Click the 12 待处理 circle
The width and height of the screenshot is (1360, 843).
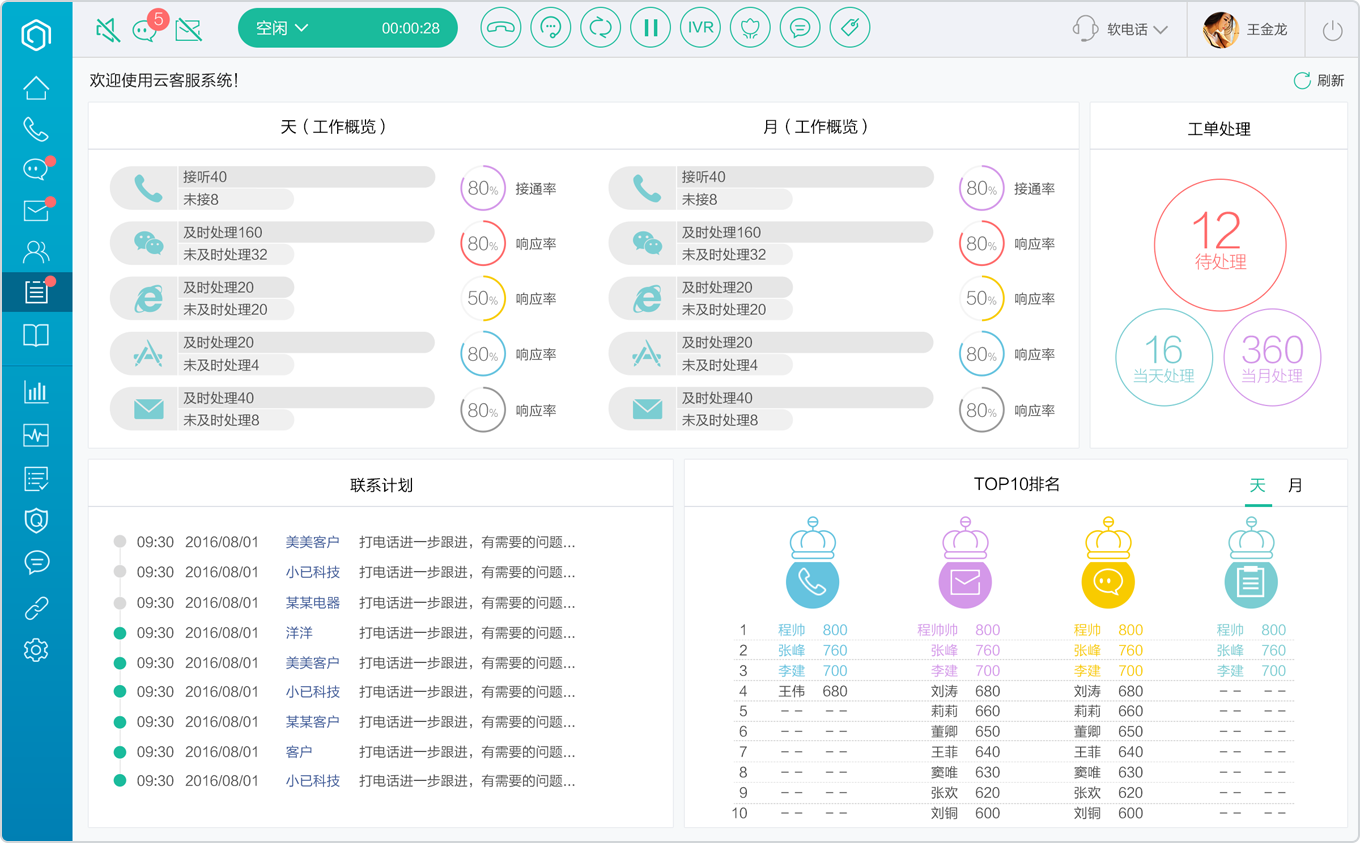[x=1219, y=245]
